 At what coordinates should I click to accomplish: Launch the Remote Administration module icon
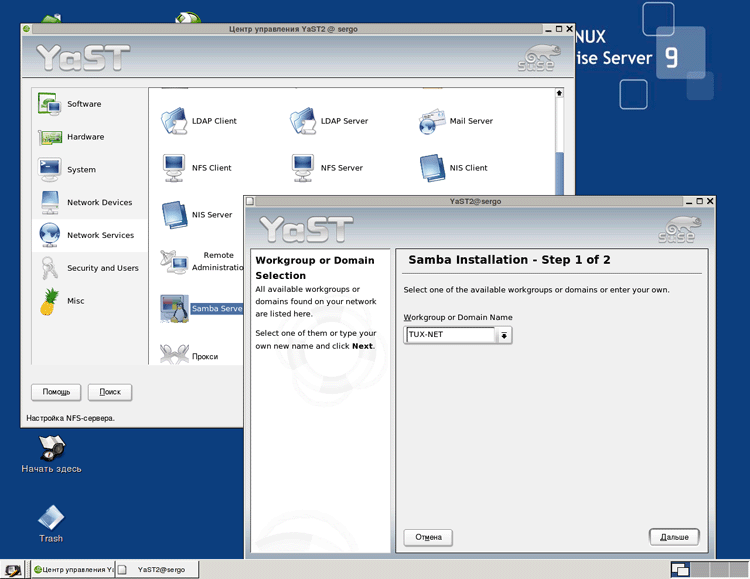(174, 262)
